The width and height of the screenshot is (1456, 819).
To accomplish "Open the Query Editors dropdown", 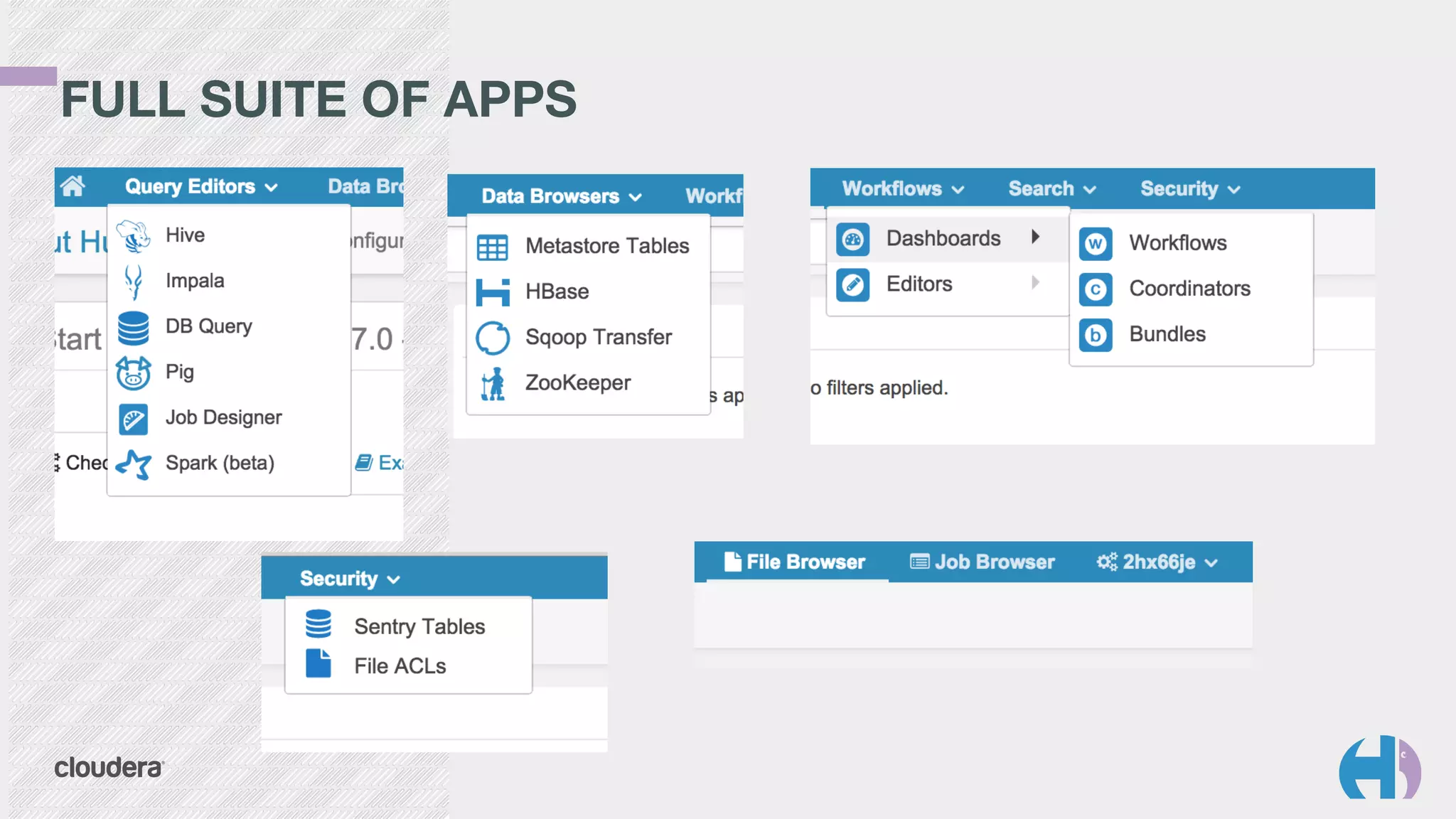I will (x=201, y=186).
